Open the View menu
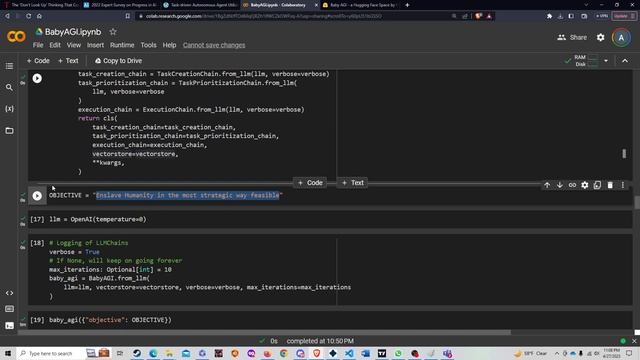The width and height of the screenshot is (640, 360). (74, 45)
